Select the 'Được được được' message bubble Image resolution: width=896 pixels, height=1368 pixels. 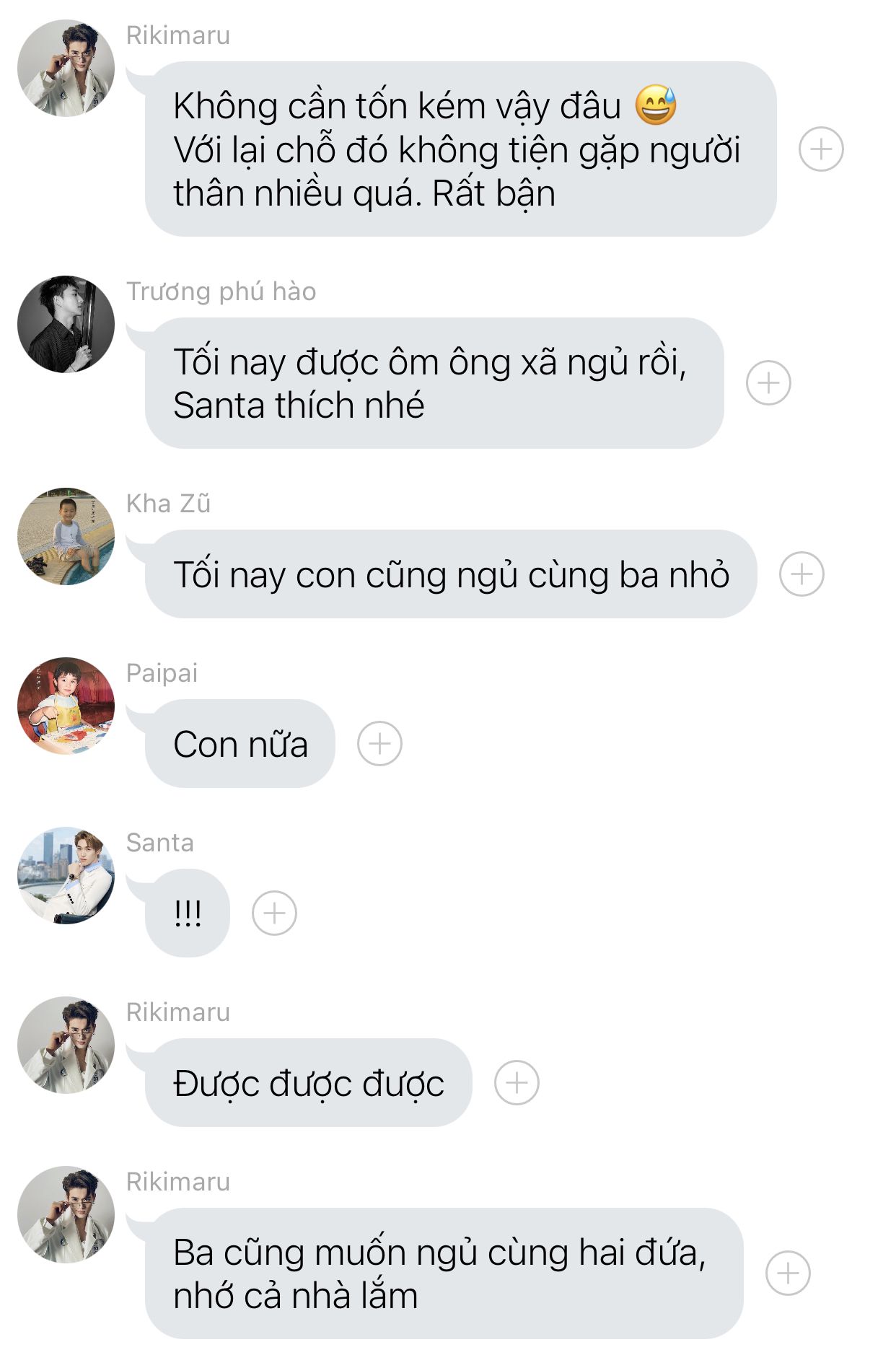tap(309, 1083)
